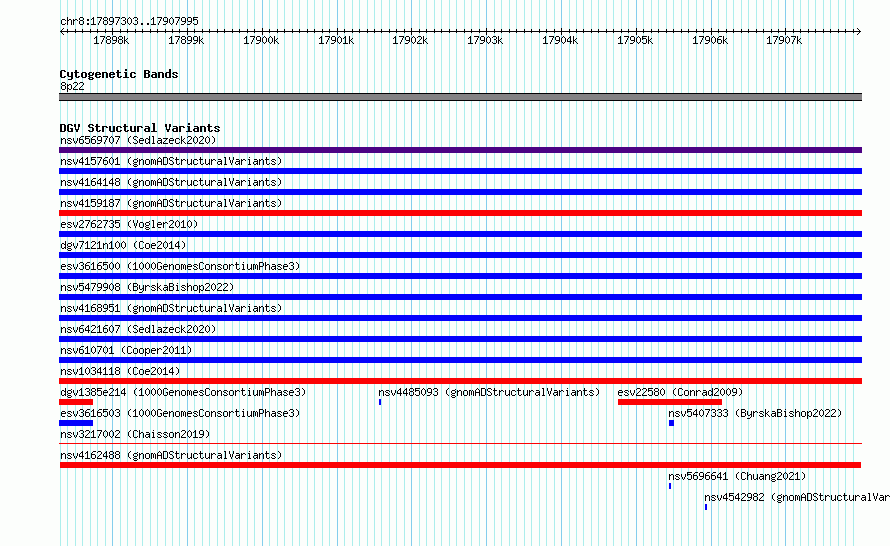Open nsv5407333 (ByrskaBishop2022) variant label

pos(755,413)
